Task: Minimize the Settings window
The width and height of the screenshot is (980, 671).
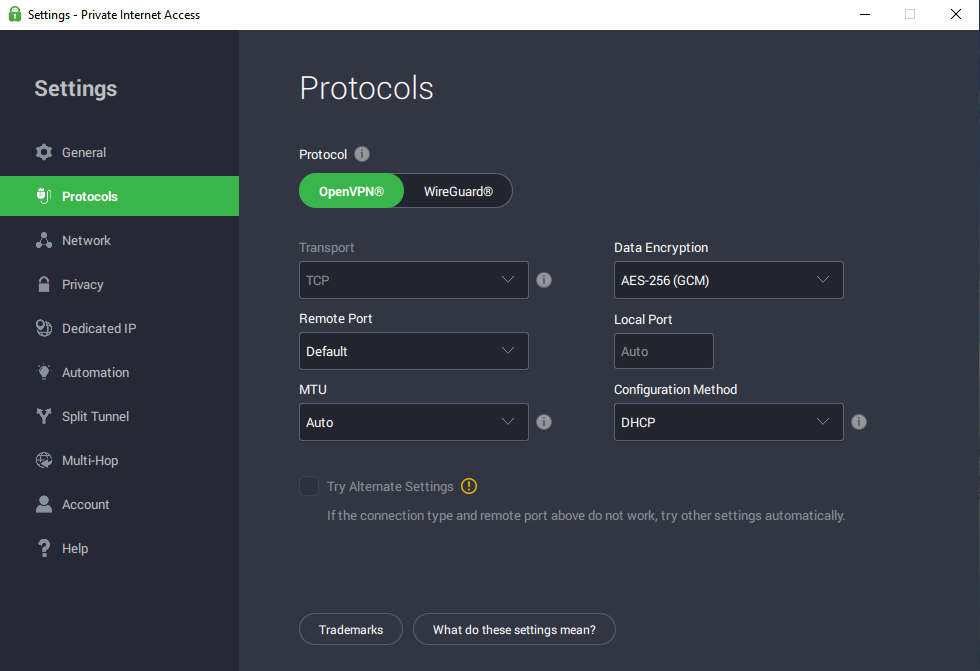Action: (x=865, y=14)
